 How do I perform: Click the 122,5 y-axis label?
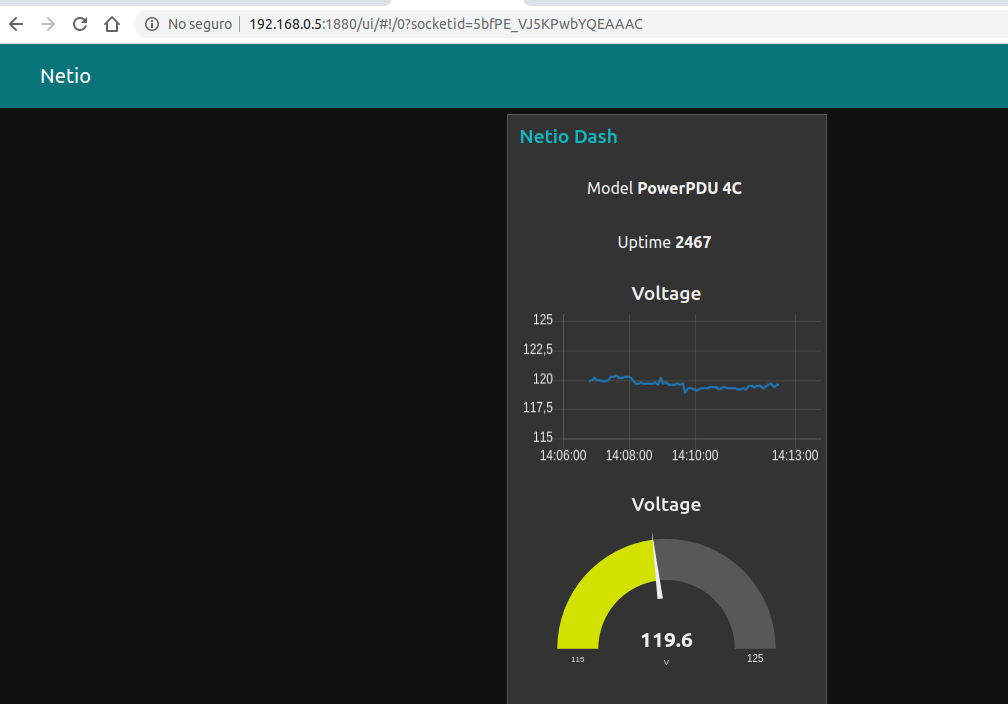pos(537,349)
